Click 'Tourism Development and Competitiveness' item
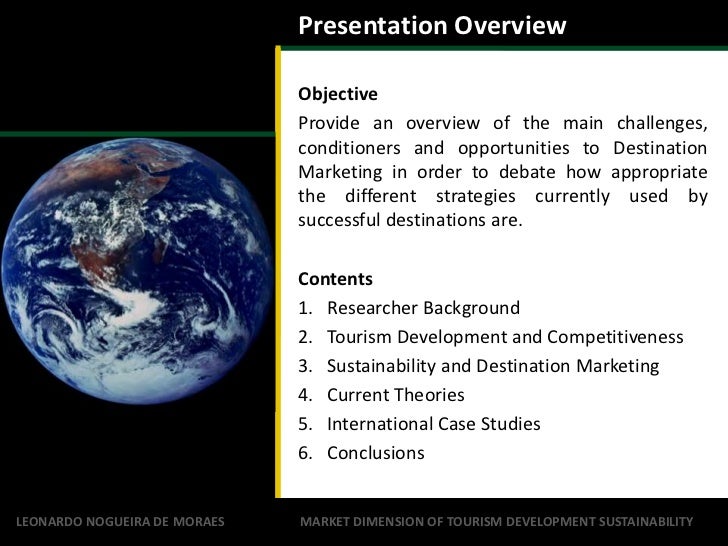This screenshot has height=546, width=728. pyautogui.click(x=505, y=338)
